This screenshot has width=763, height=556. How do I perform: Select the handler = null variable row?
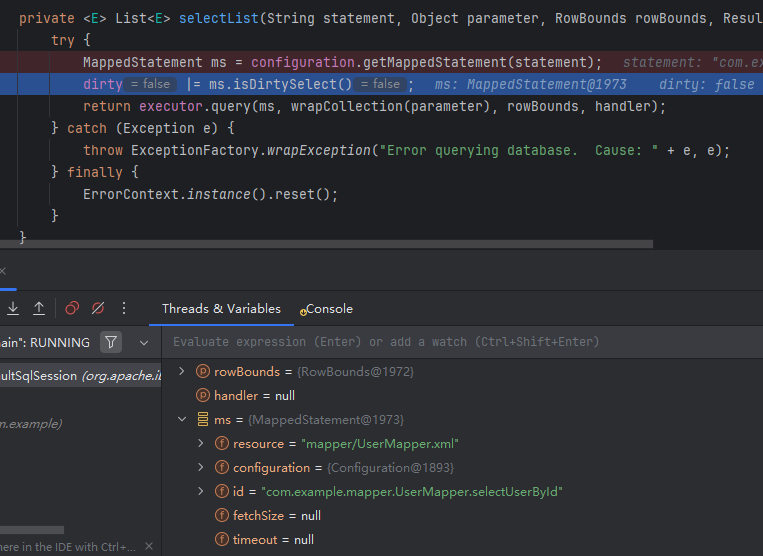pyautogui.click(x=462, y=395)
